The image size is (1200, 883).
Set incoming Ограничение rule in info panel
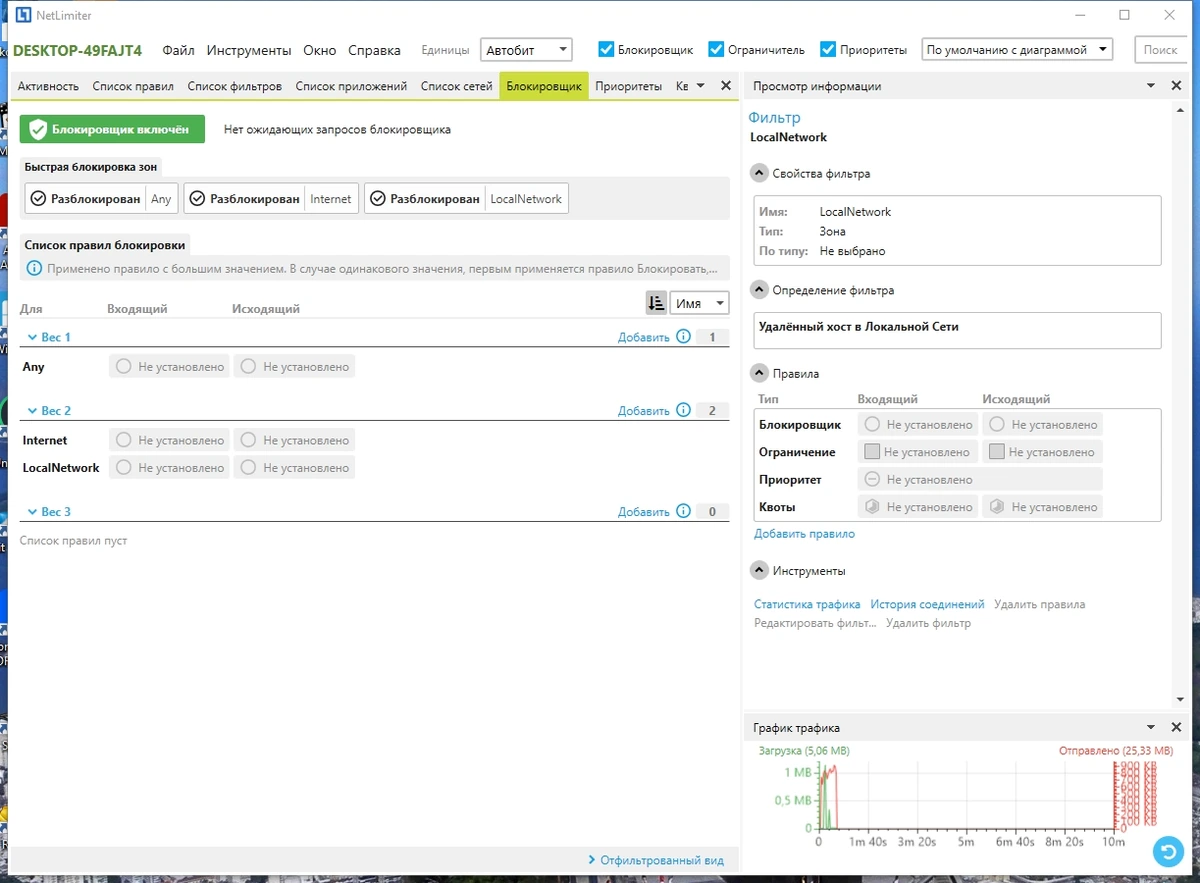pos(918,452)
